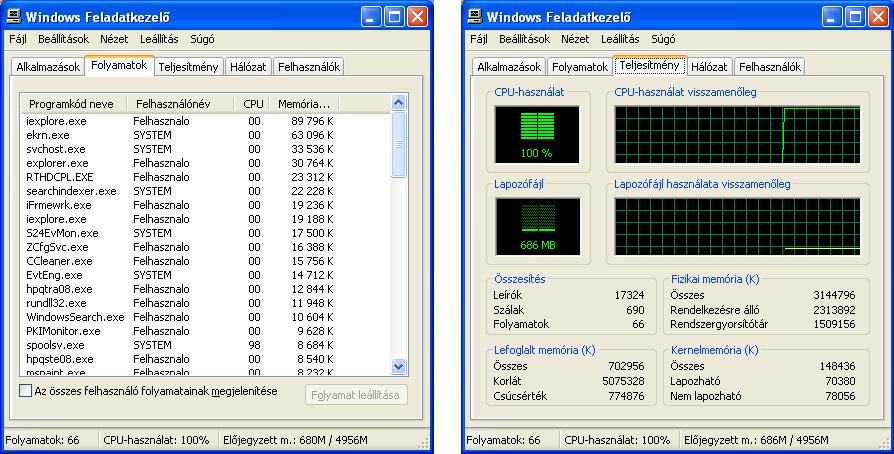Select the hpqste08.exe process row
The width and height of the screenshot is (894, 454).
coord(205,359)
